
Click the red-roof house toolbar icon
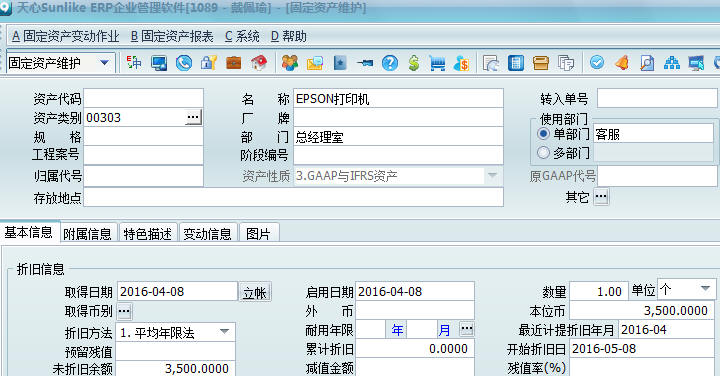click(x=259, y=63)
